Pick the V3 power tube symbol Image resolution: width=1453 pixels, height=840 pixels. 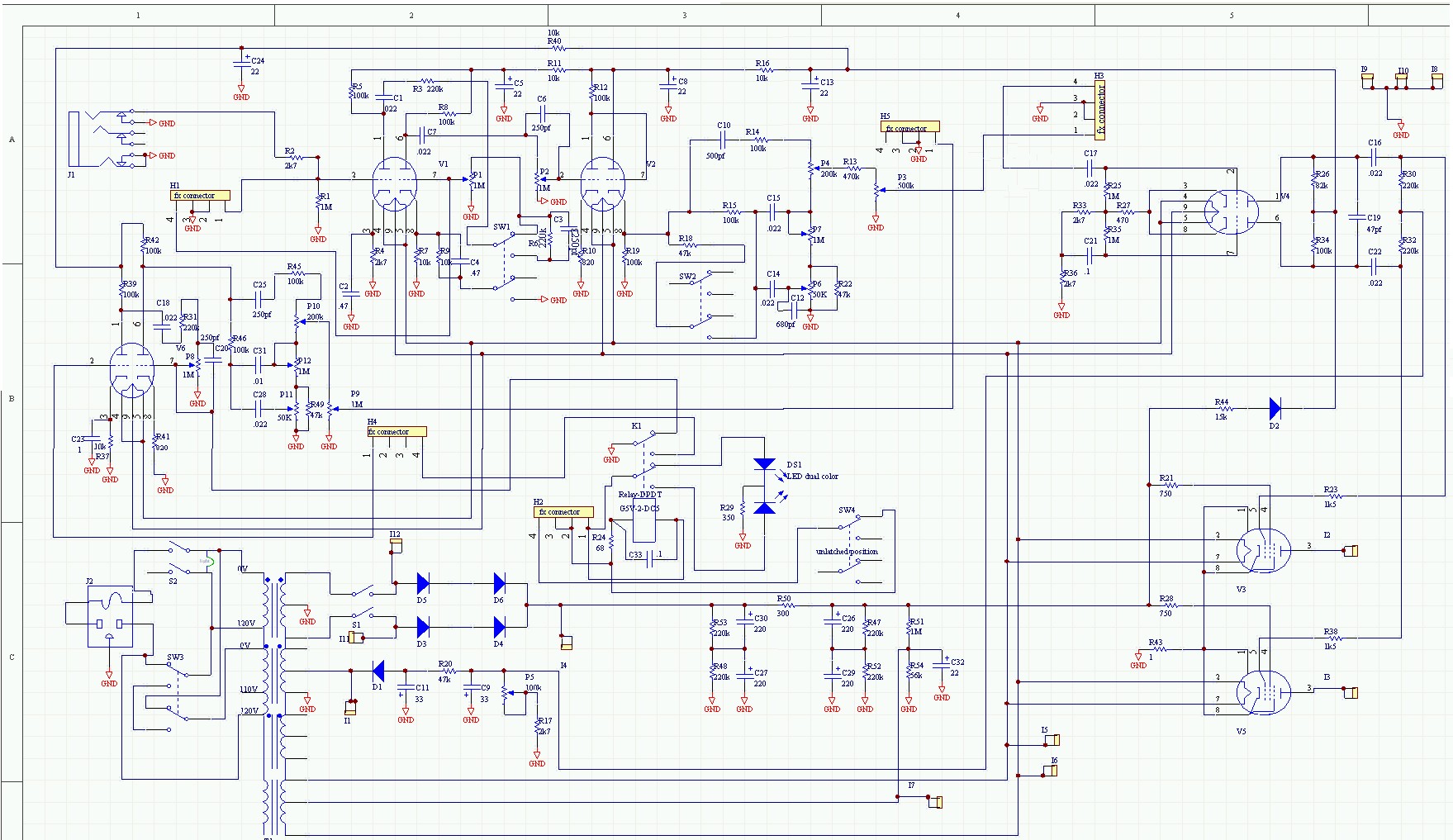(1263, 551)
